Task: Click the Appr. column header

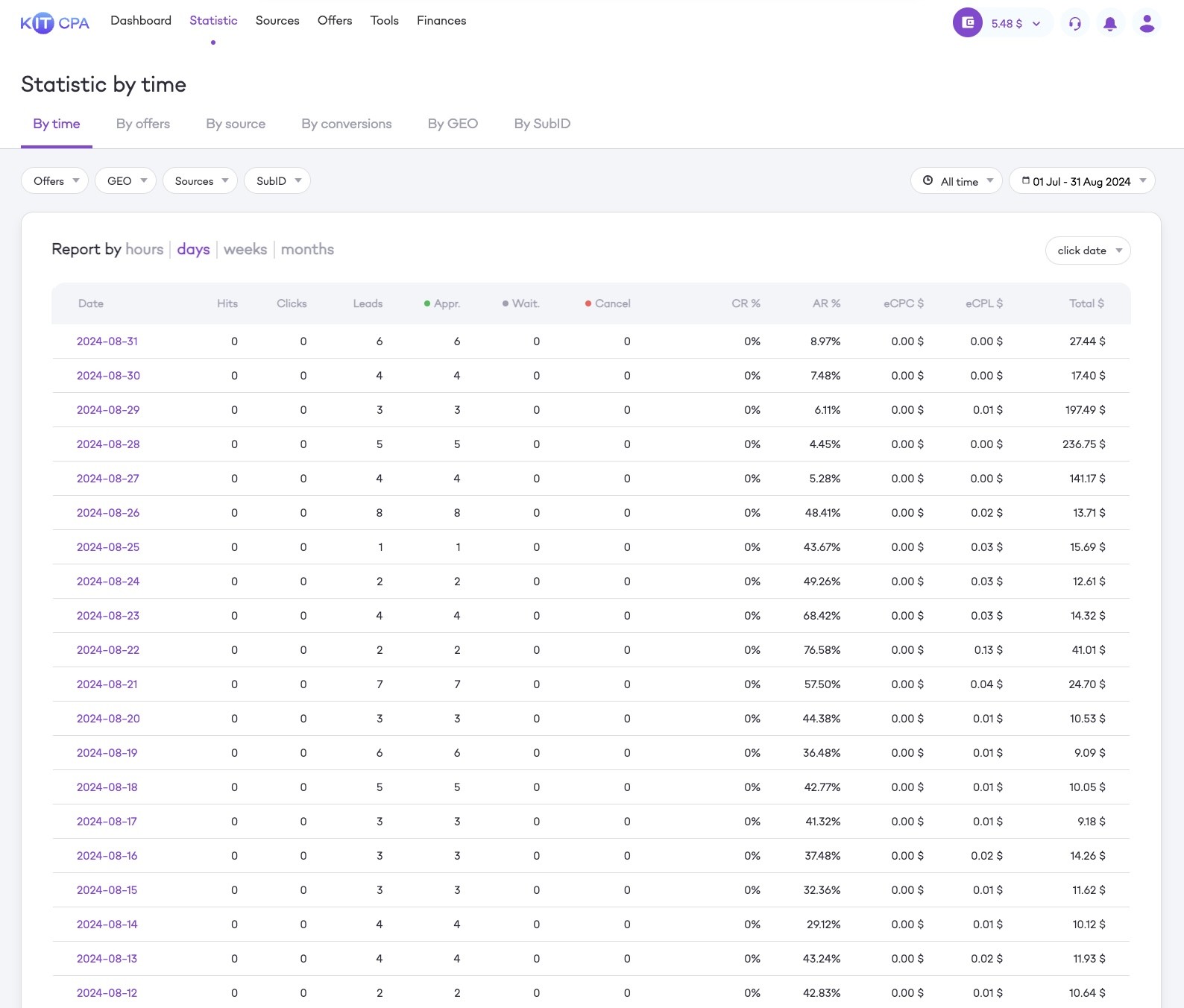Action: coord(442,303)
